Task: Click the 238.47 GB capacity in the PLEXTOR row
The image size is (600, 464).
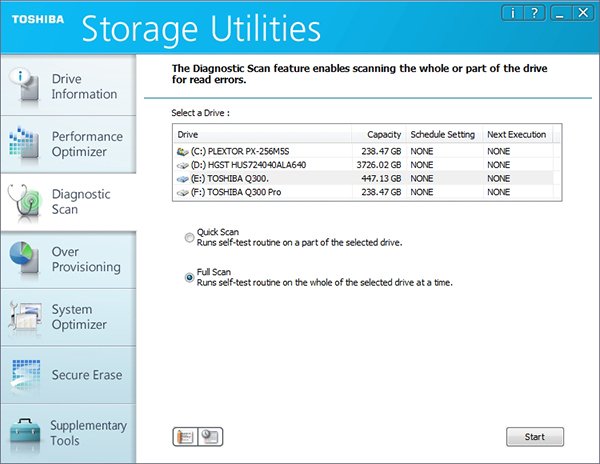Action: 381,151
